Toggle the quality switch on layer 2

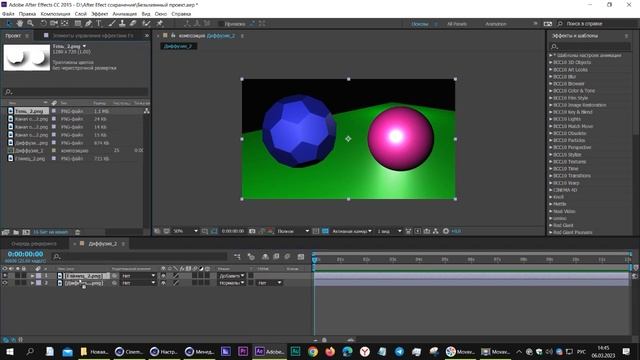[177, 283]
